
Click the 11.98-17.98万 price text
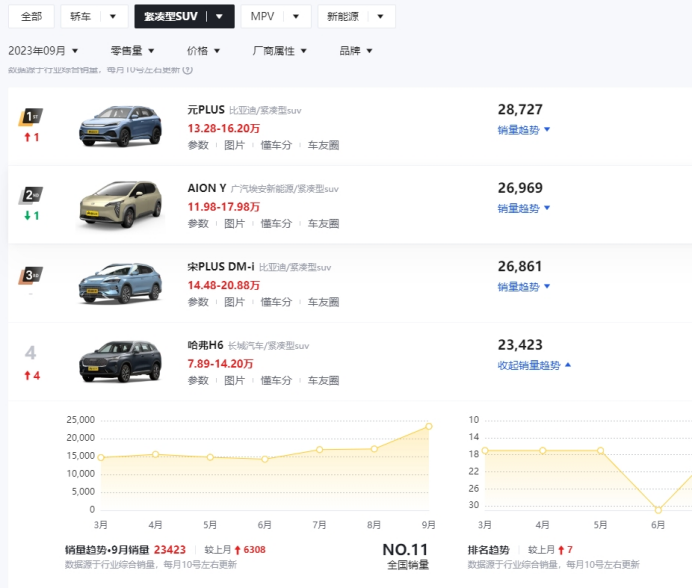(x=224, y=207)
